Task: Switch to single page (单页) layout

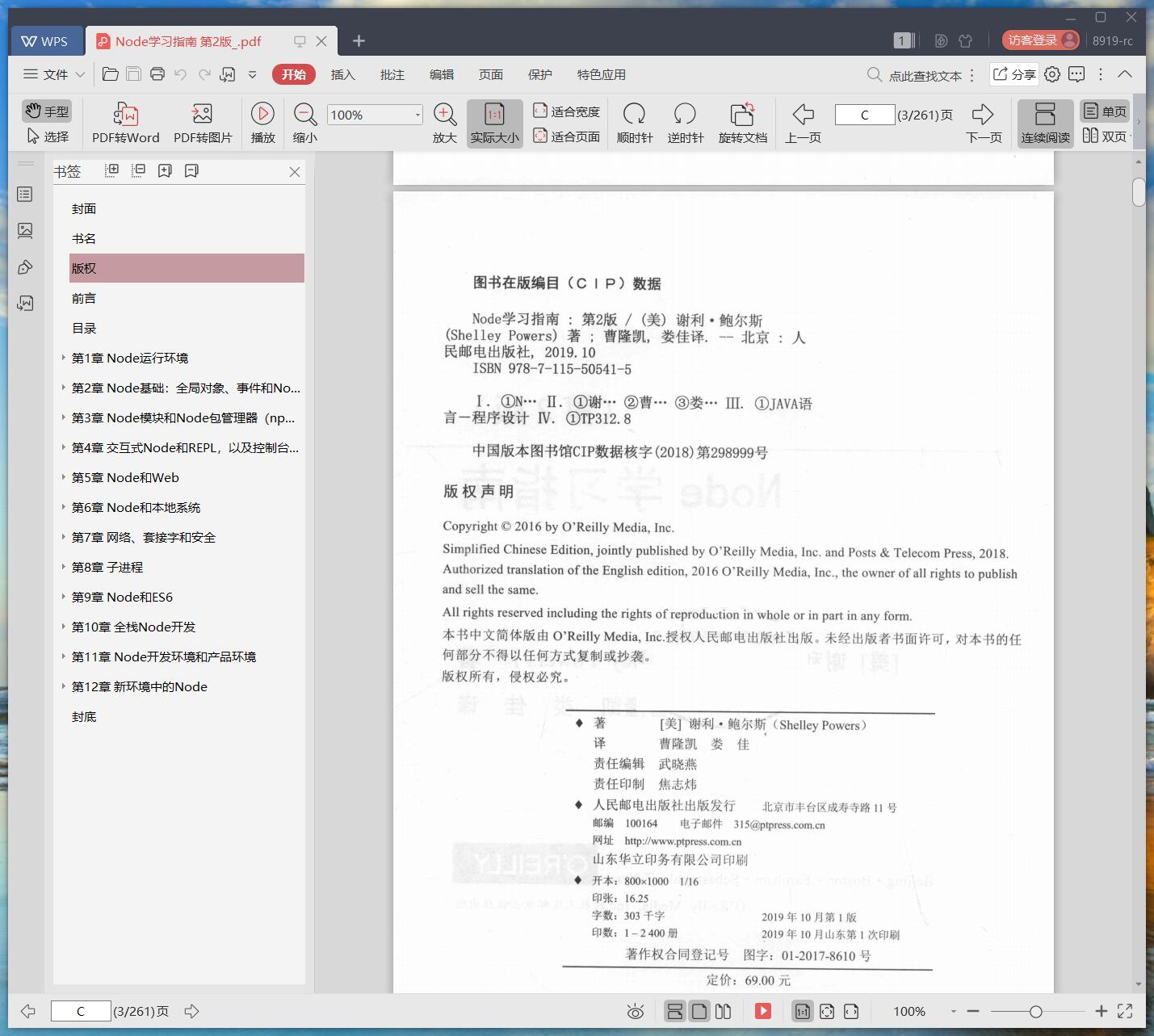Action: (x=1105, y=111)
